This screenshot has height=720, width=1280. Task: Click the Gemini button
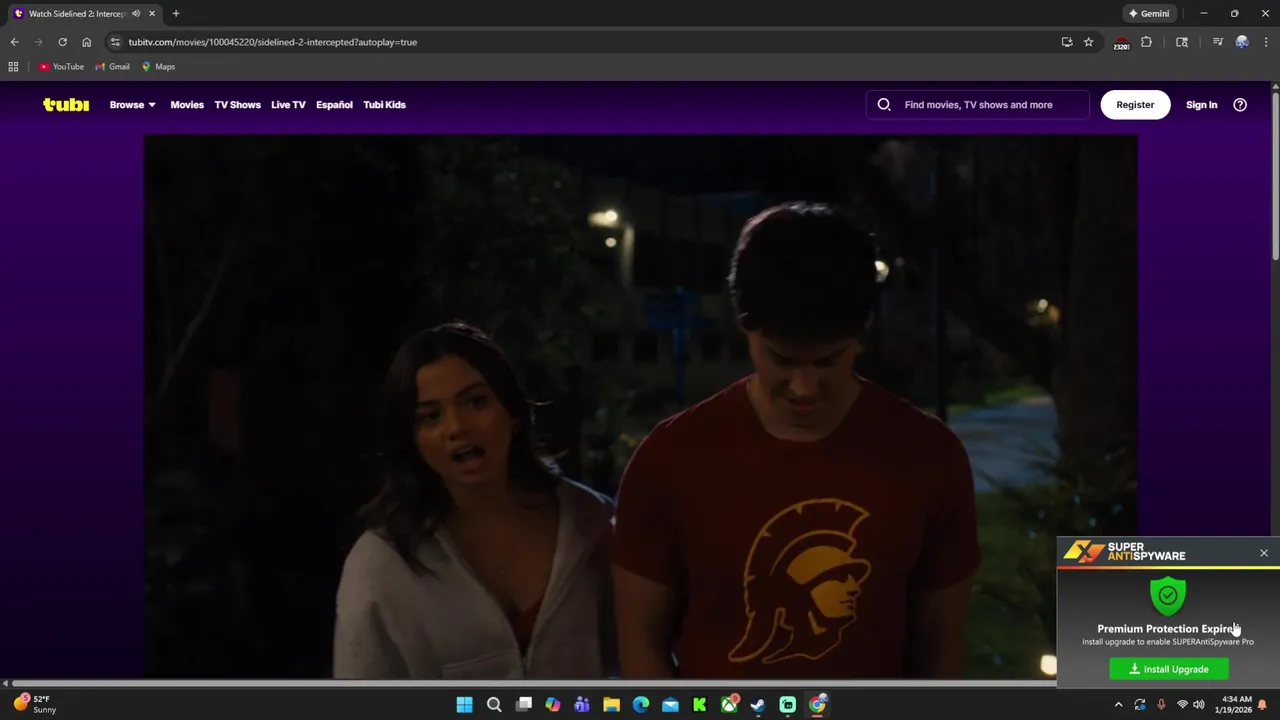tap(1148, 14)
